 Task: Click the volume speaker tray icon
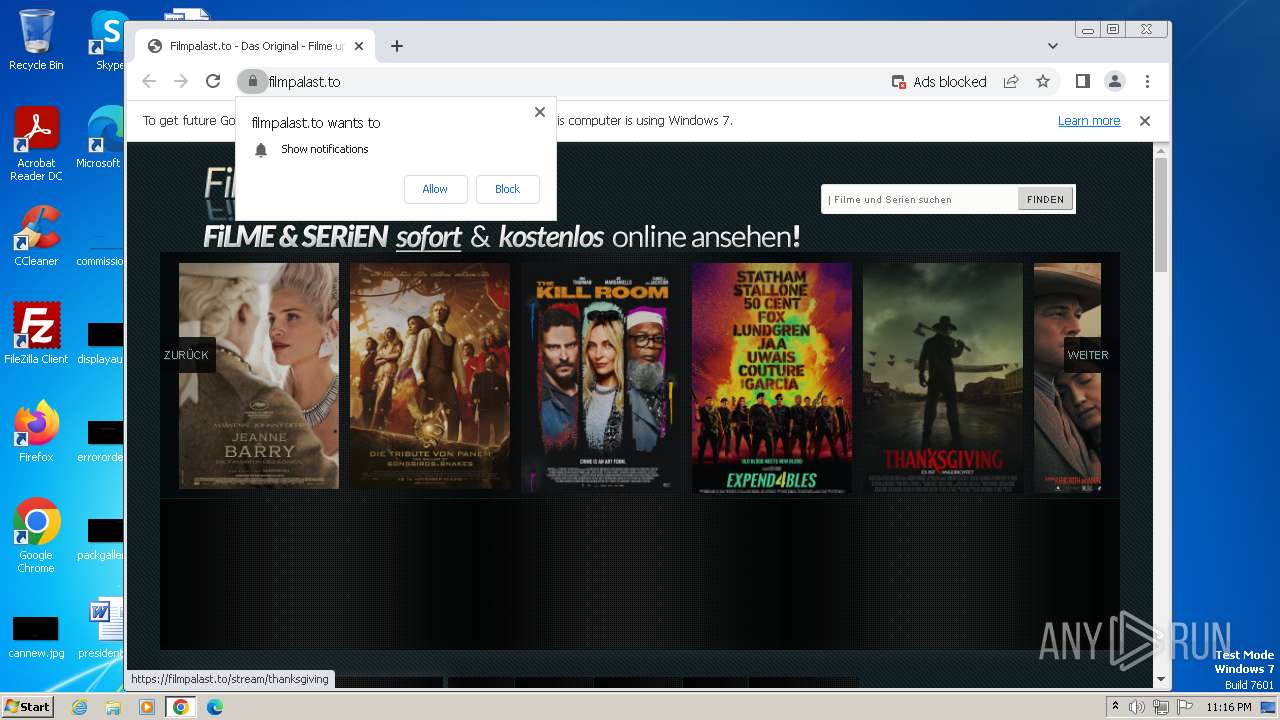point(1137,707)
